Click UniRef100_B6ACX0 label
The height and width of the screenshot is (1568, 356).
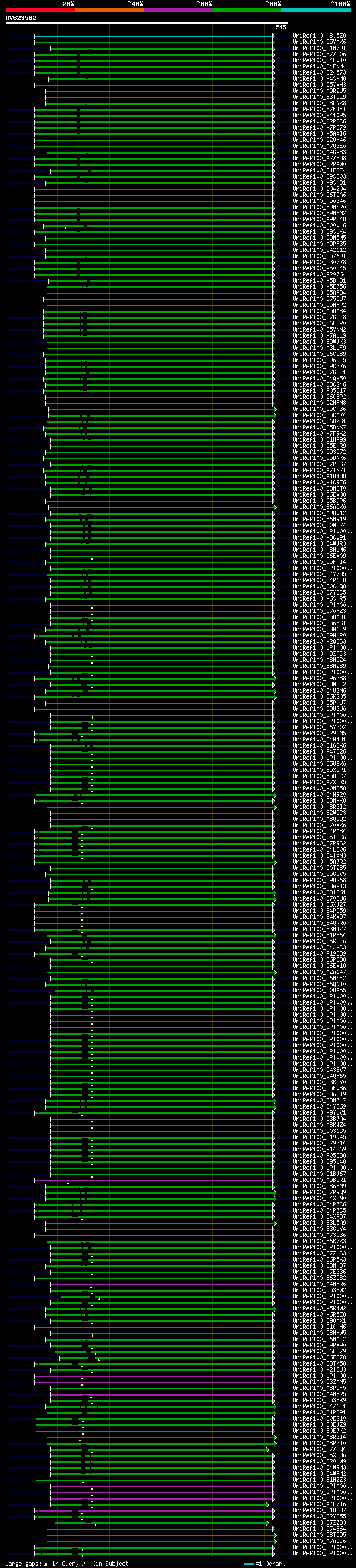[319, 507]
